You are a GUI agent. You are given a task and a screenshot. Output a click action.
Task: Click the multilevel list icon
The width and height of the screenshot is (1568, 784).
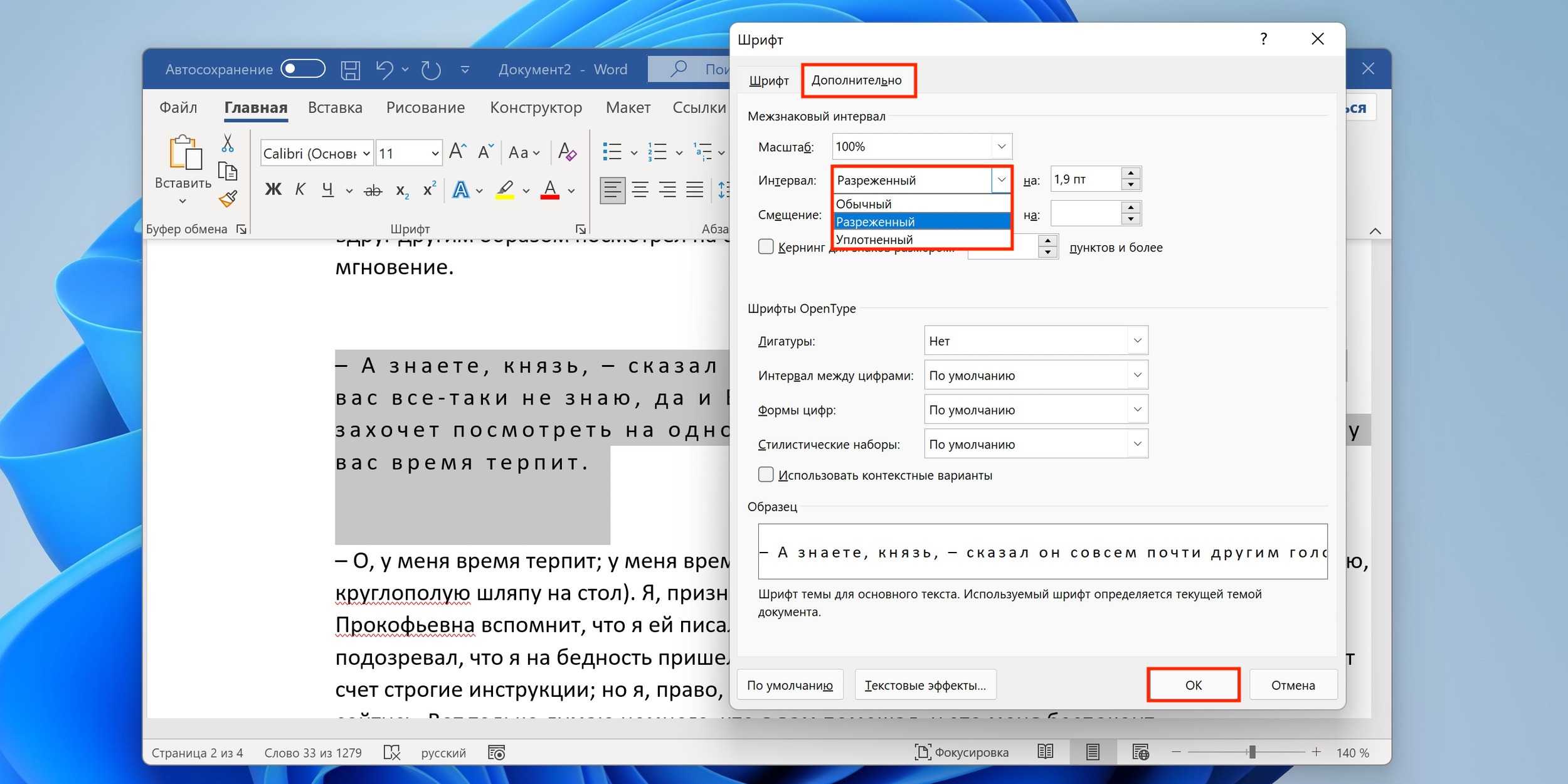[702, 152]
